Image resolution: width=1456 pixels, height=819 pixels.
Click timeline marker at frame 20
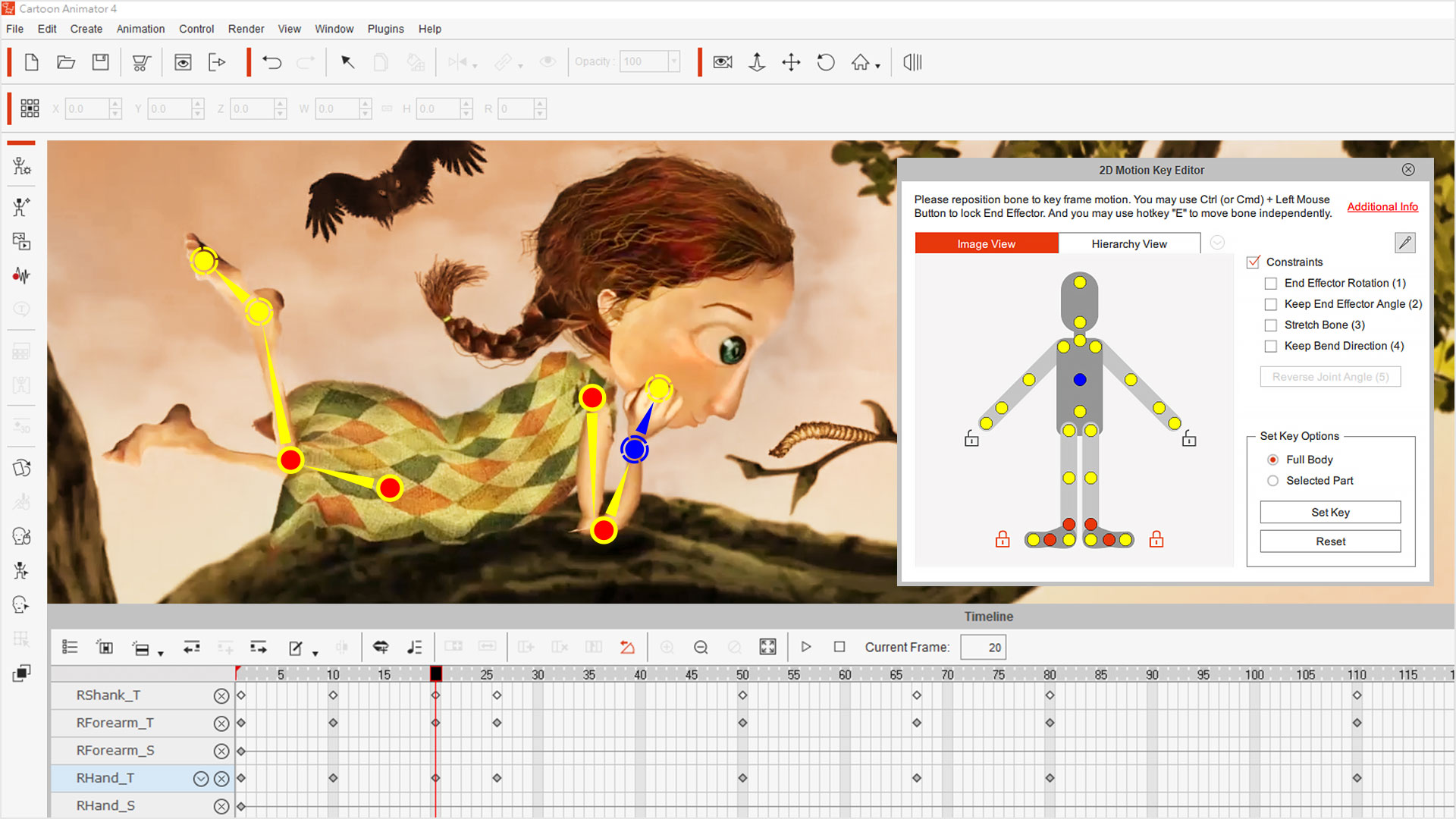(435, 674)
